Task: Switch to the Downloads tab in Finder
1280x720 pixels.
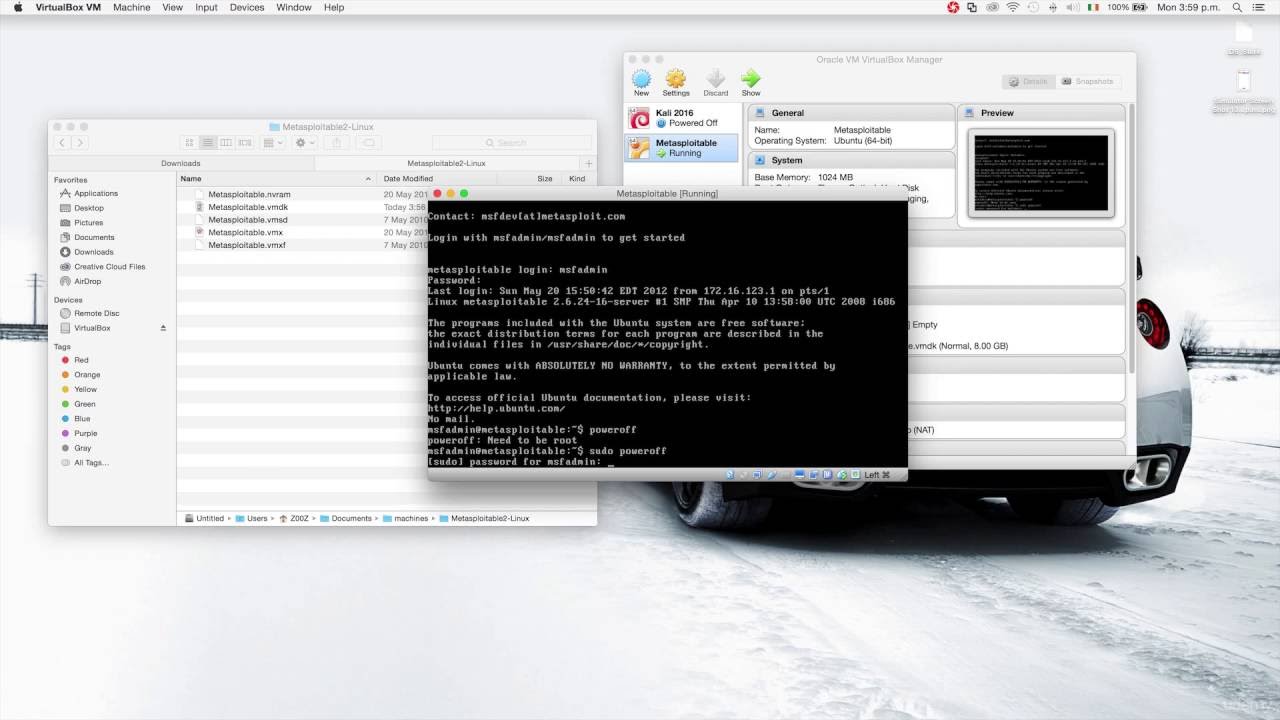Action: [x=181, y=163]
